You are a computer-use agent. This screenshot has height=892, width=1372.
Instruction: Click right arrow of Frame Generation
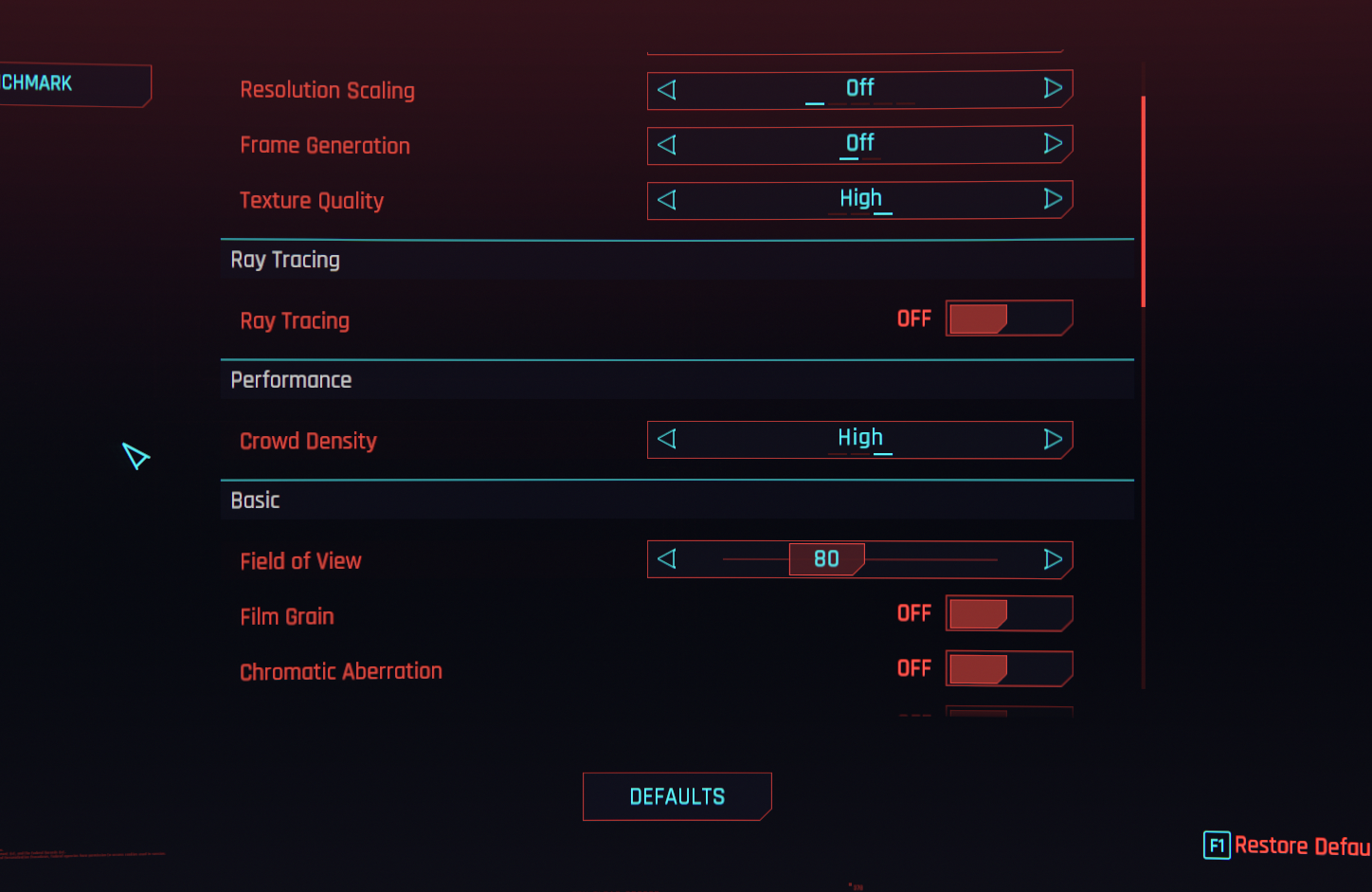(1052, 143)
